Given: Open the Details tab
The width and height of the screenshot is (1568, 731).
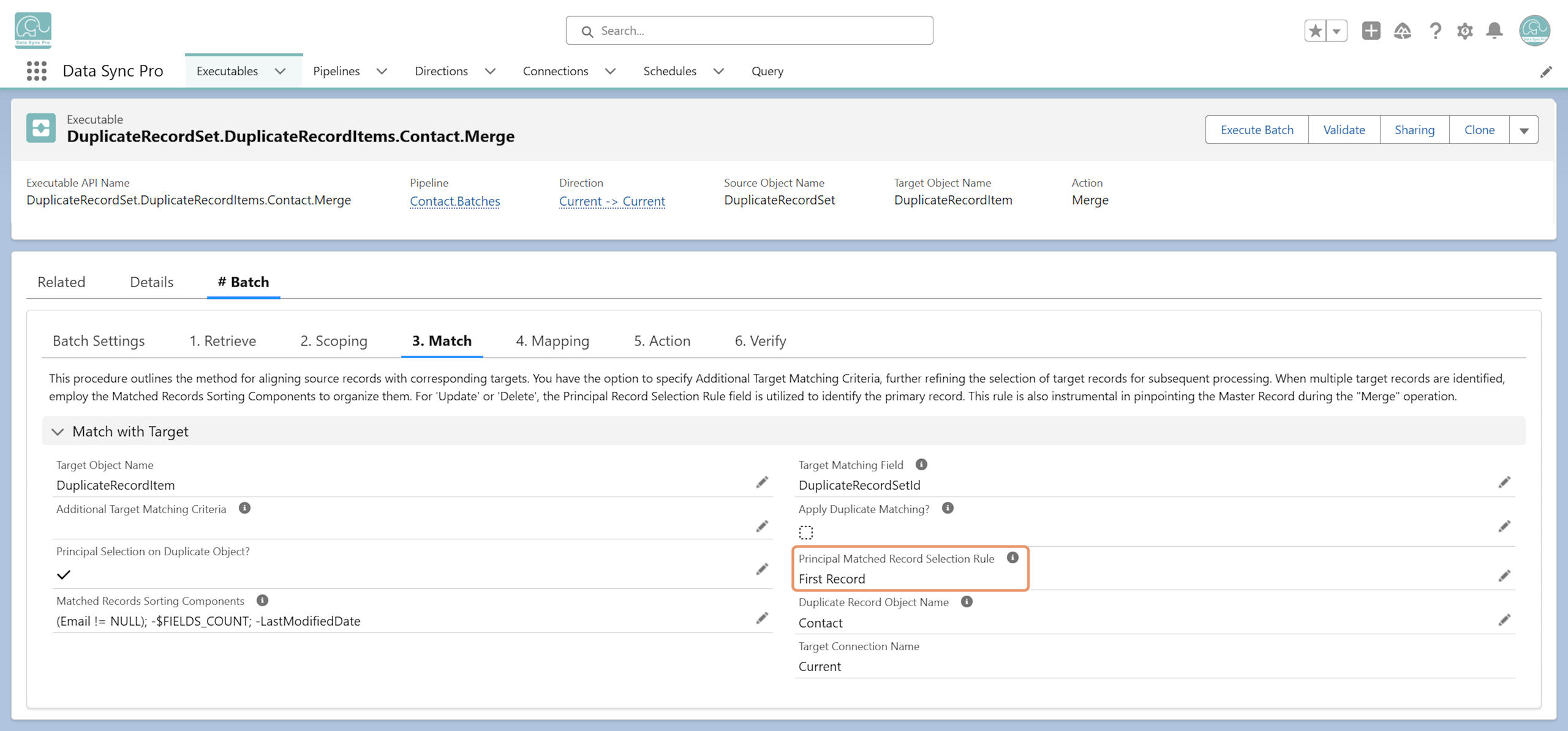Looking at the screenshot, I should (152, 282).
